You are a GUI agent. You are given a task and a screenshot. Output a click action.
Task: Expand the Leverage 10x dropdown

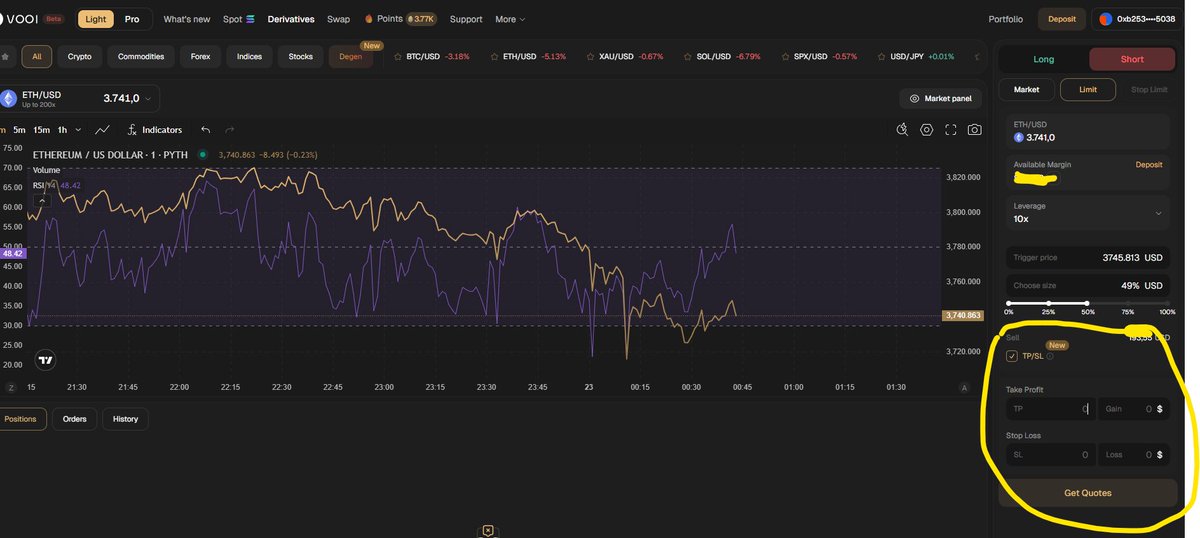(1088, 212)
